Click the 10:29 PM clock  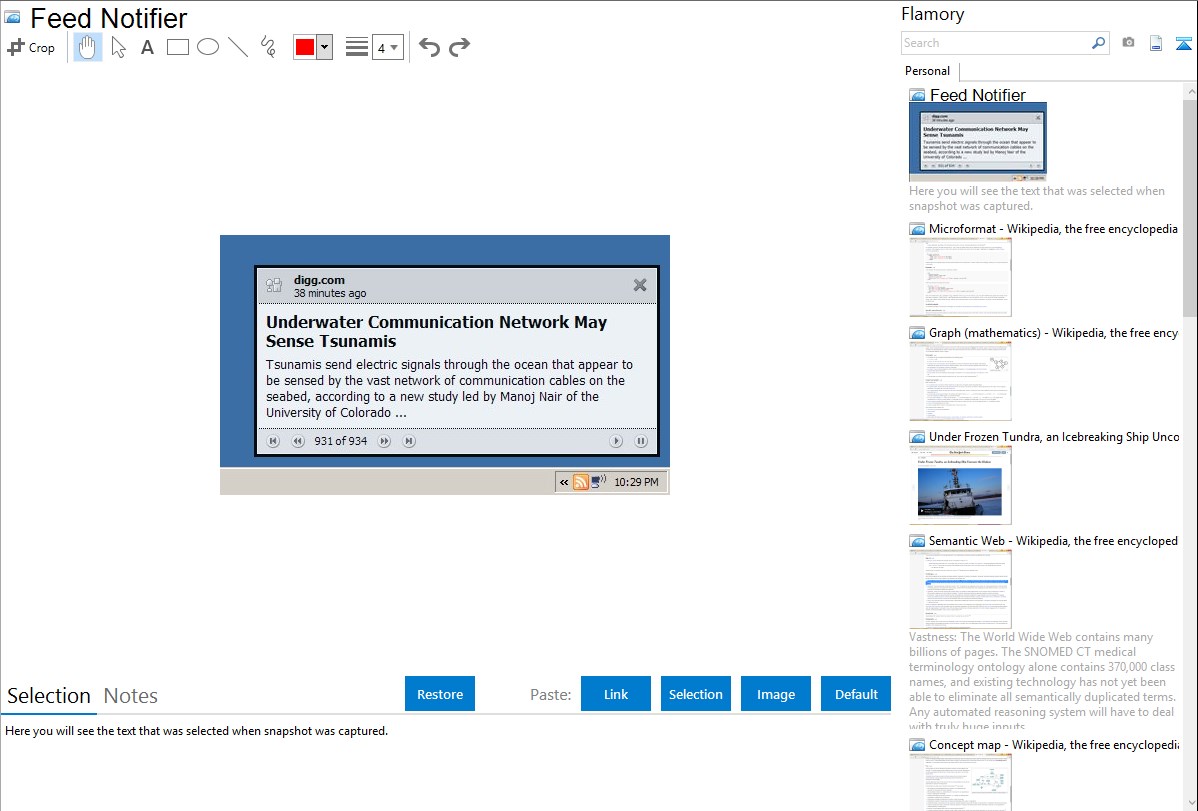tap(636, 482)
